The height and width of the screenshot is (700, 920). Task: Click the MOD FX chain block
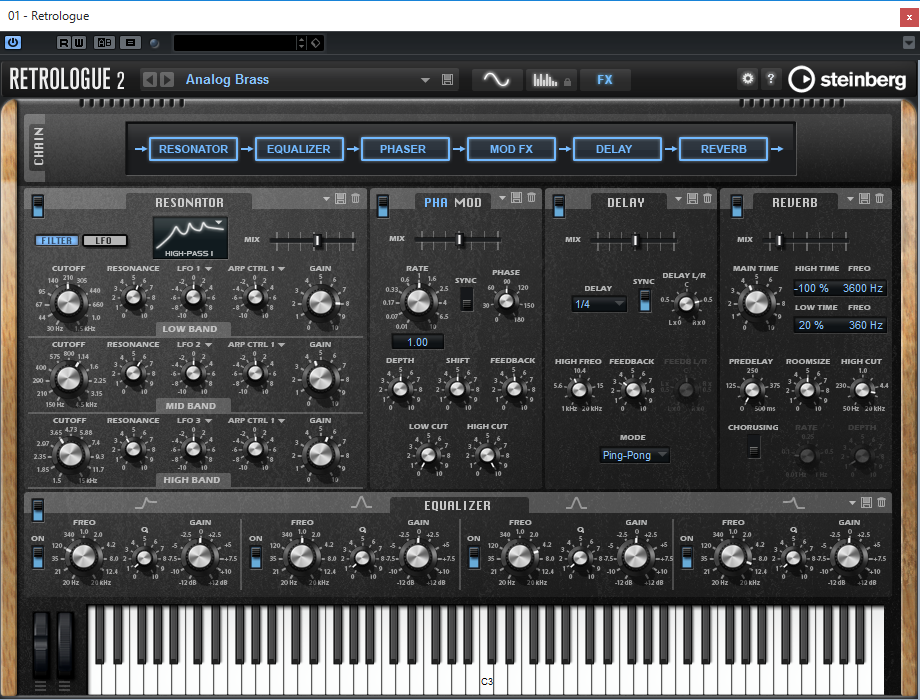coord(511,149)
